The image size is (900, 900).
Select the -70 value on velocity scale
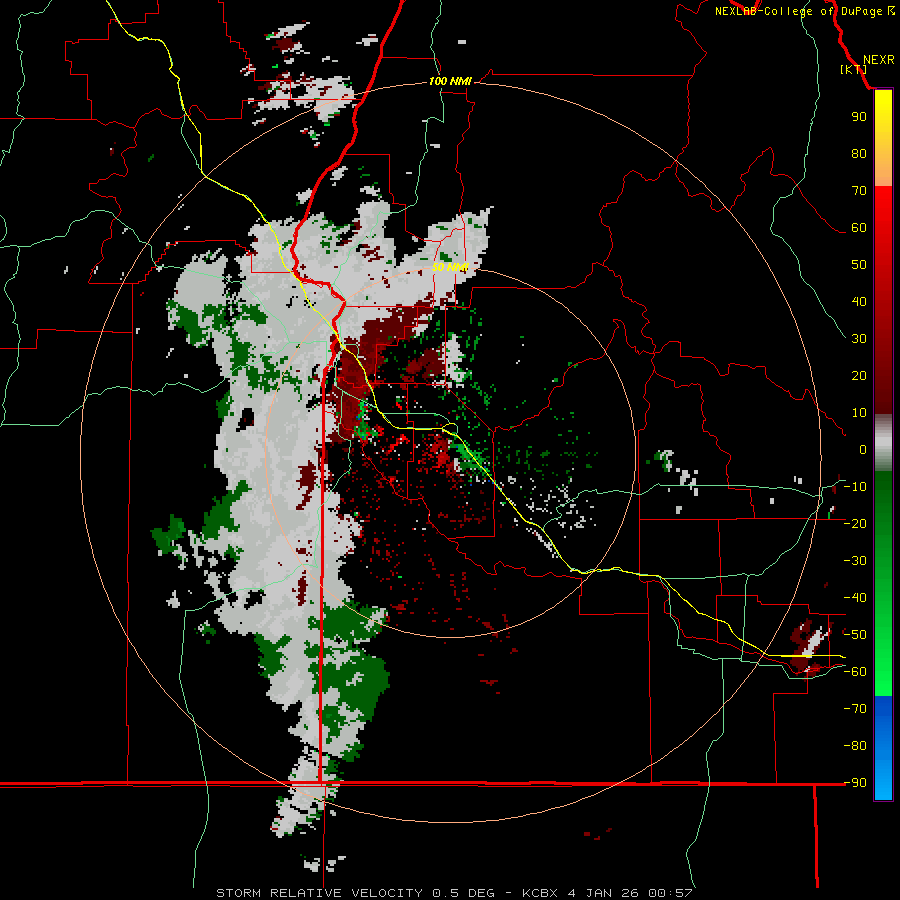855,709
